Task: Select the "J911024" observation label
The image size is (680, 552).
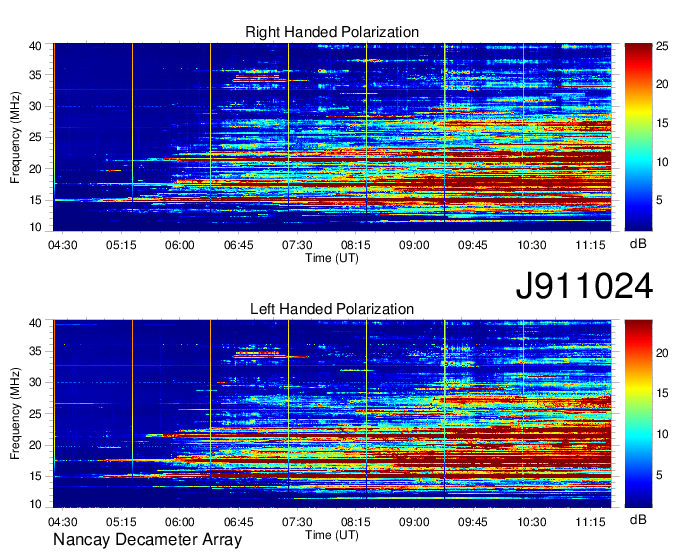Action: [584, 286]
